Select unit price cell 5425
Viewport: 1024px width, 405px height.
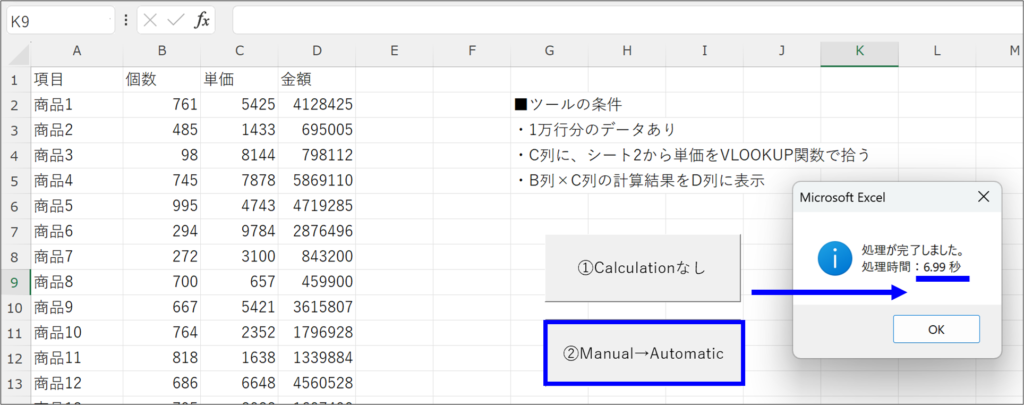click(x=240, y=105)
